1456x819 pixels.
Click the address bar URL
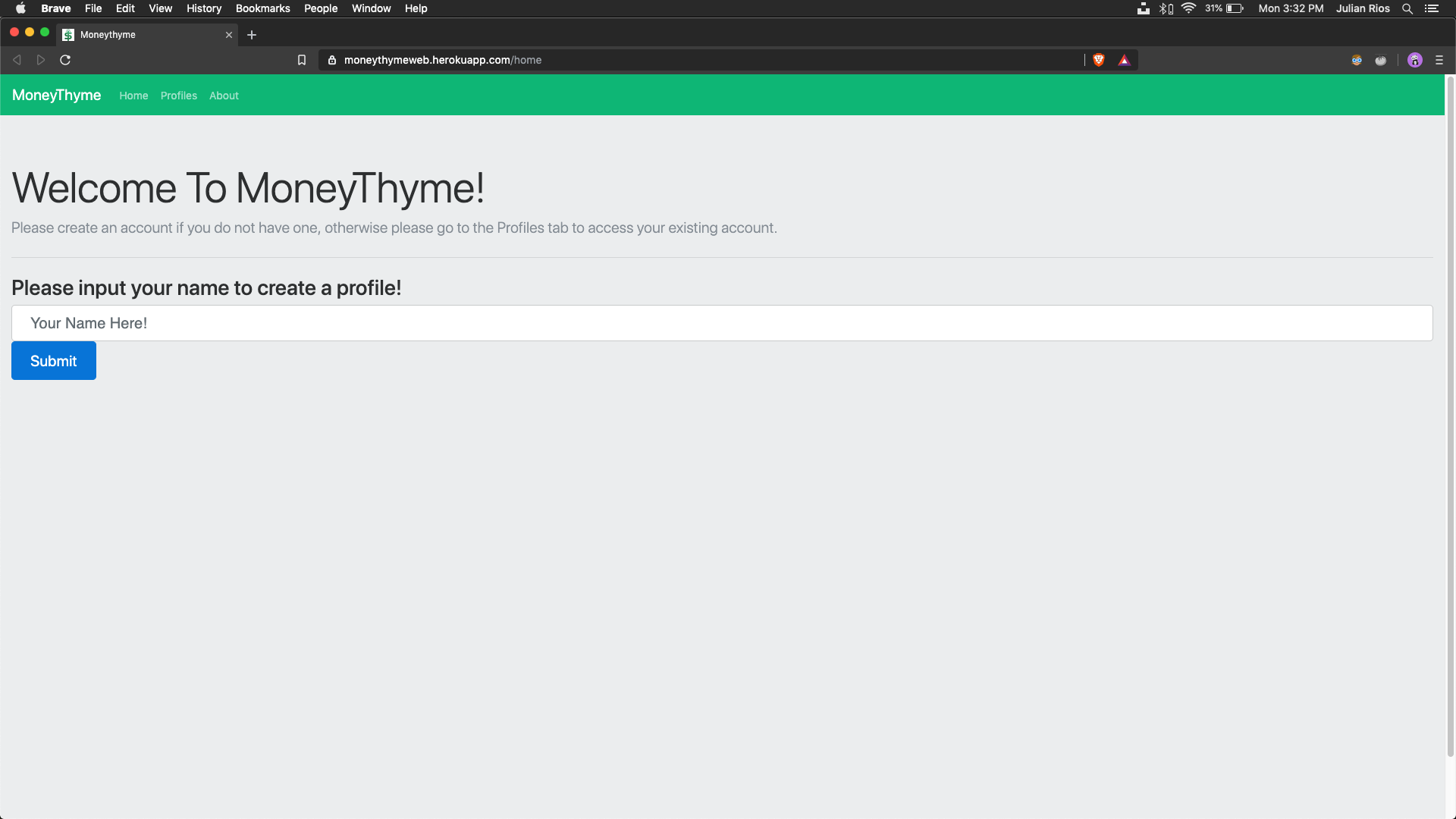(x=443, y=60)
